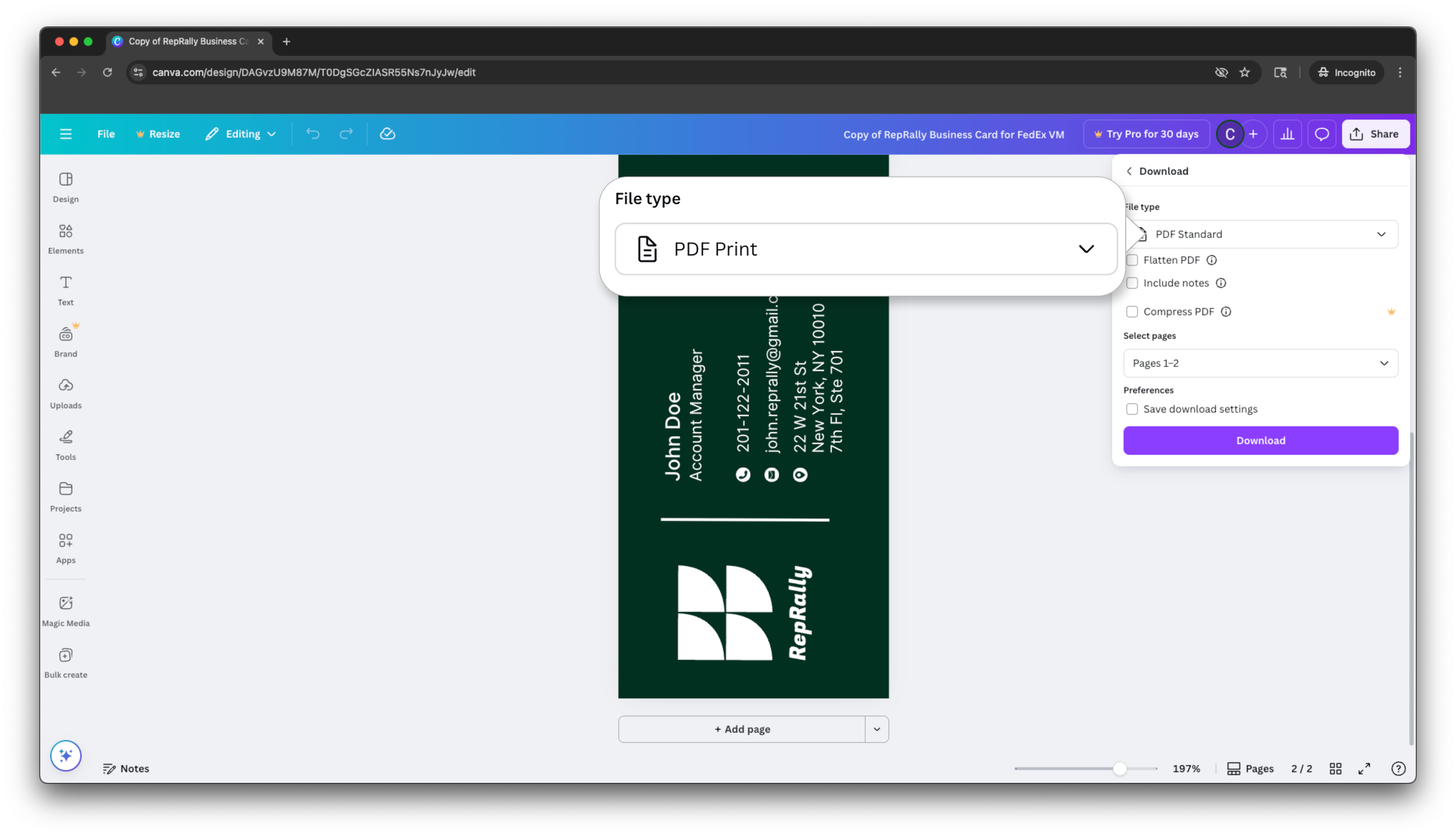Image resolution: width=1456 pixels, height=836 pixels.
Task: Click the Share button
Action: 1375,134
